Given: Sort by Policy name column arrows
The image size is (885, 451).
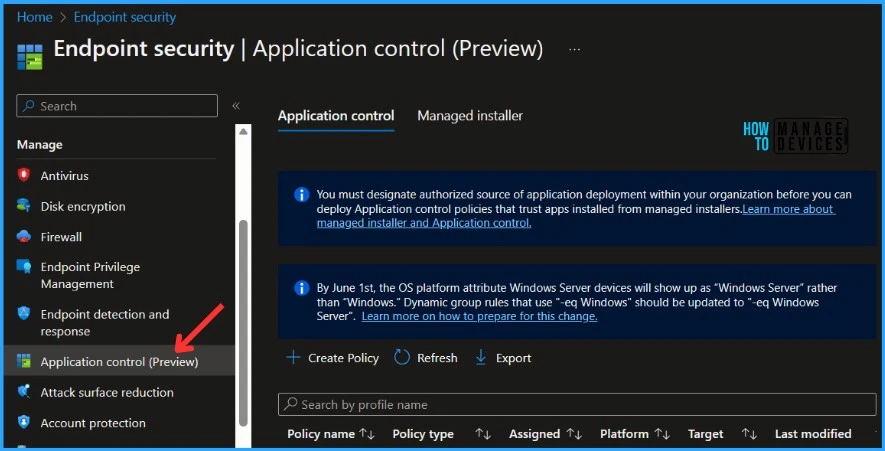Looking at the screenshot, I should [367, 434].
